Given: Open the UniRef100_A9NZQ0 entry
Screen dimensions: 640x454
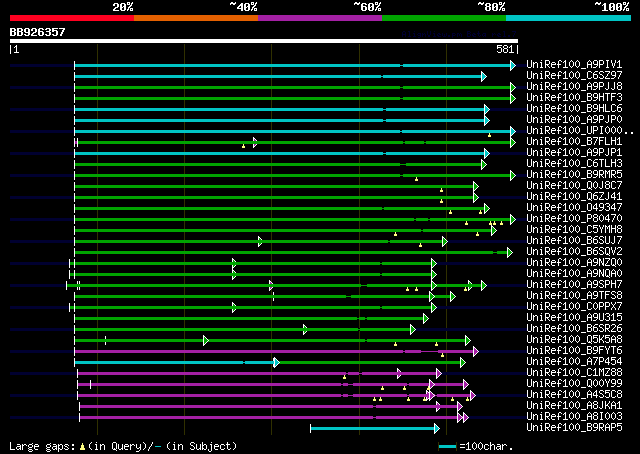Looking at the screenshot, I should 574,263.
